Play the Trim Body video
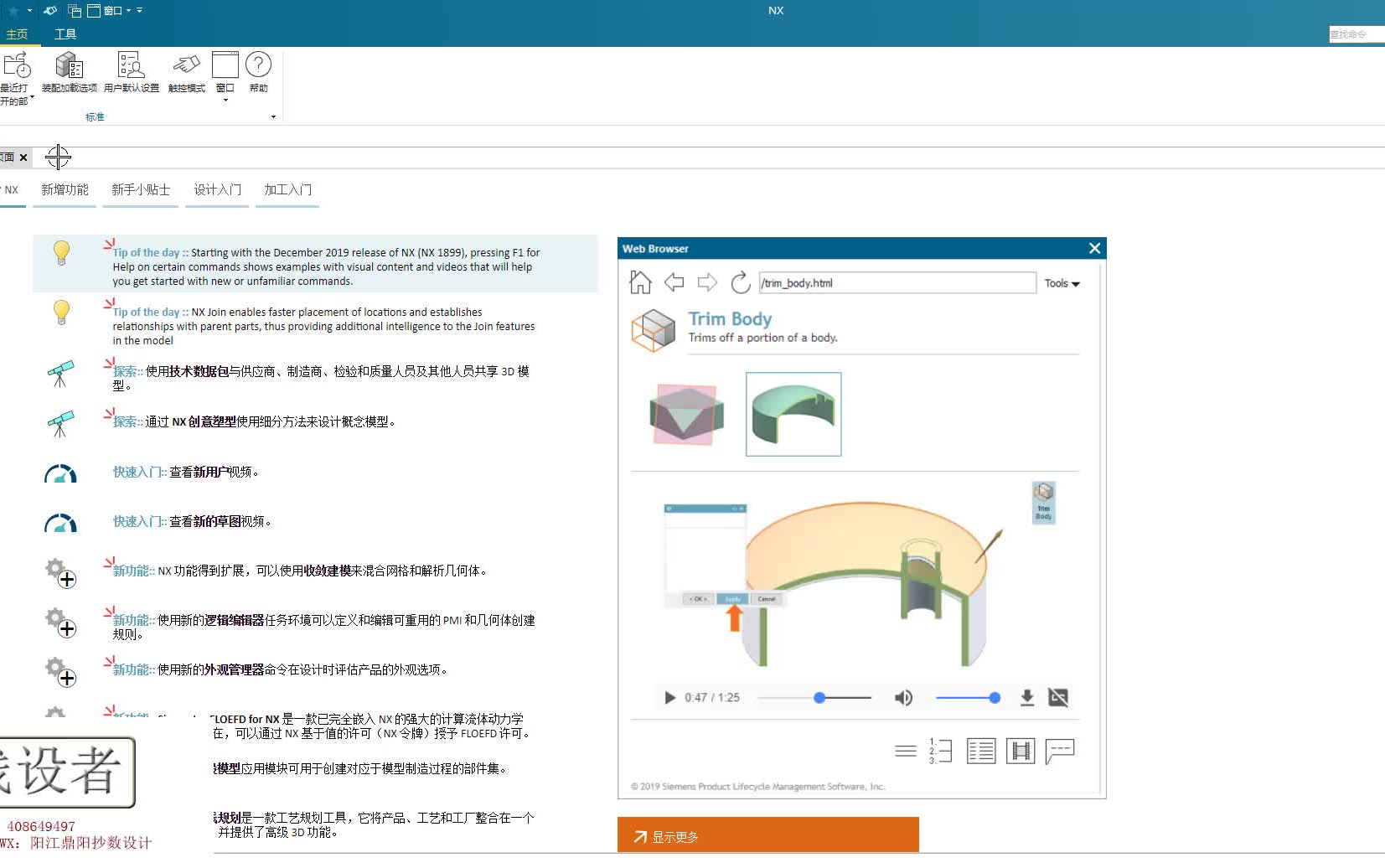 [669, 697]
